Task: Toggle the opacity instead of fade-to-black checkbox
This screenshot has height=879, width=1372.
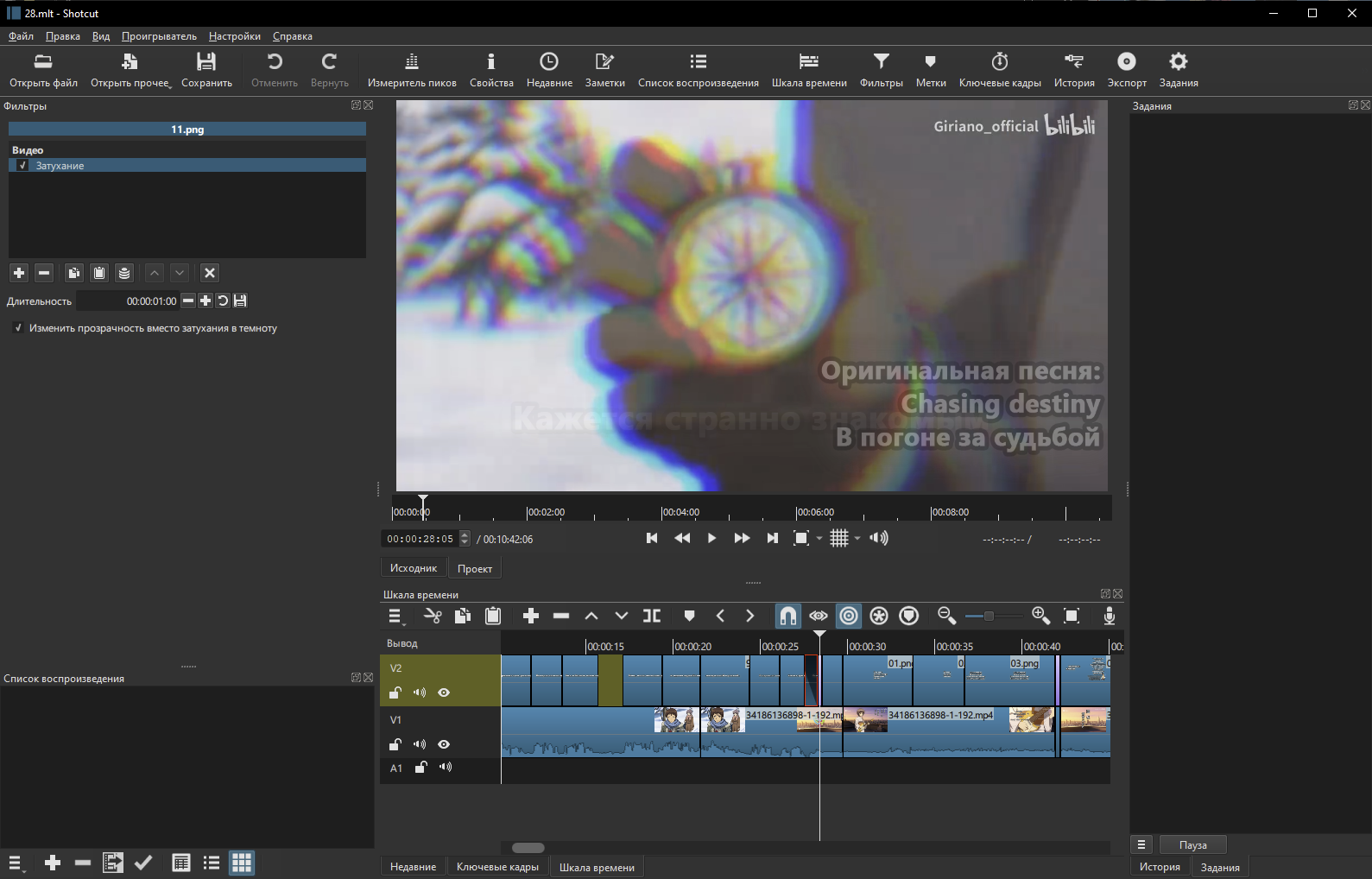Action: (x=18, y=328)
